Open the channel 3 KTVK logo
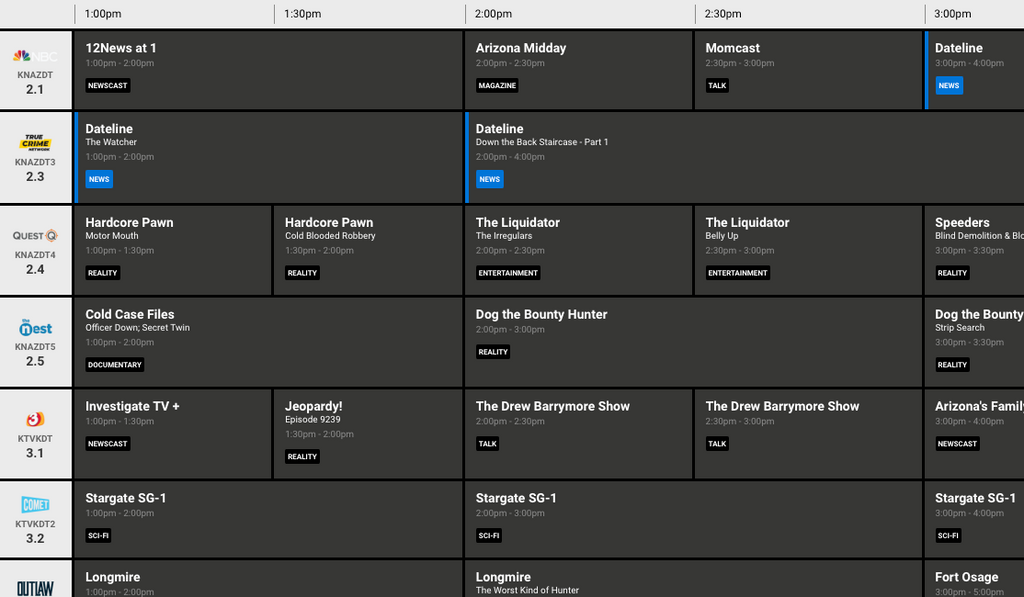 pos(35,419)
